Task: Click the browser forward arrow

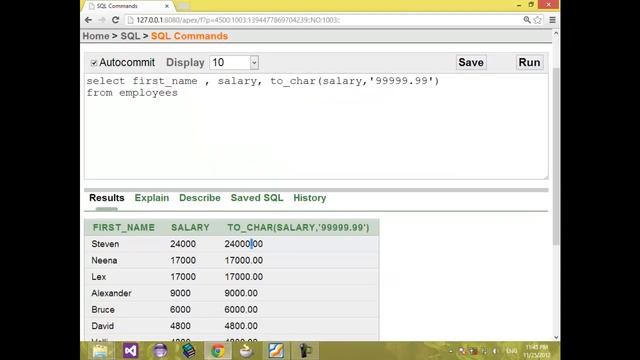Action: pyautogui.click(x=102, y=20)
